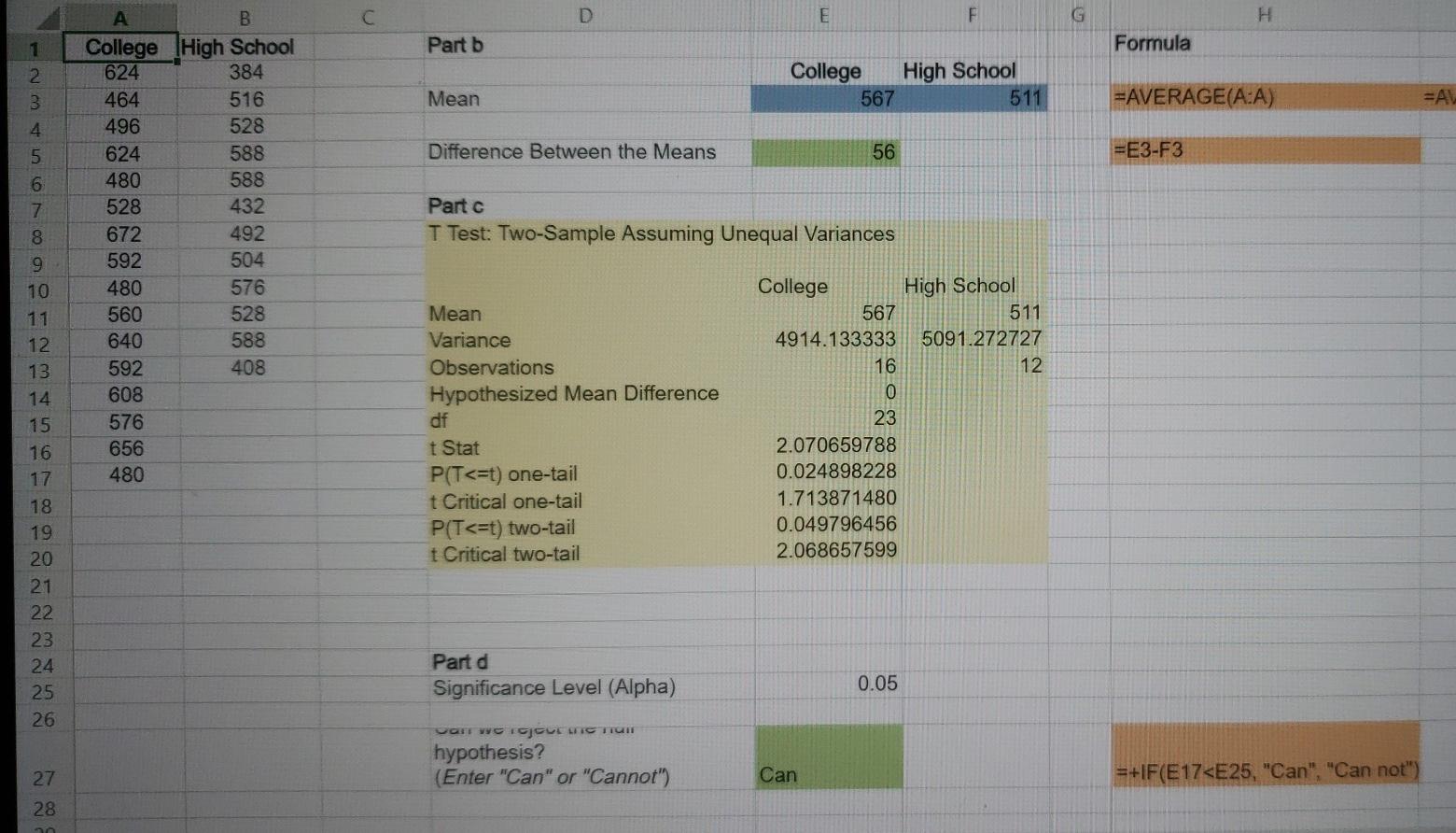Click cell B10 with value 576
The width and height of the screenshot is (1456, 833).
click(247, 288)
